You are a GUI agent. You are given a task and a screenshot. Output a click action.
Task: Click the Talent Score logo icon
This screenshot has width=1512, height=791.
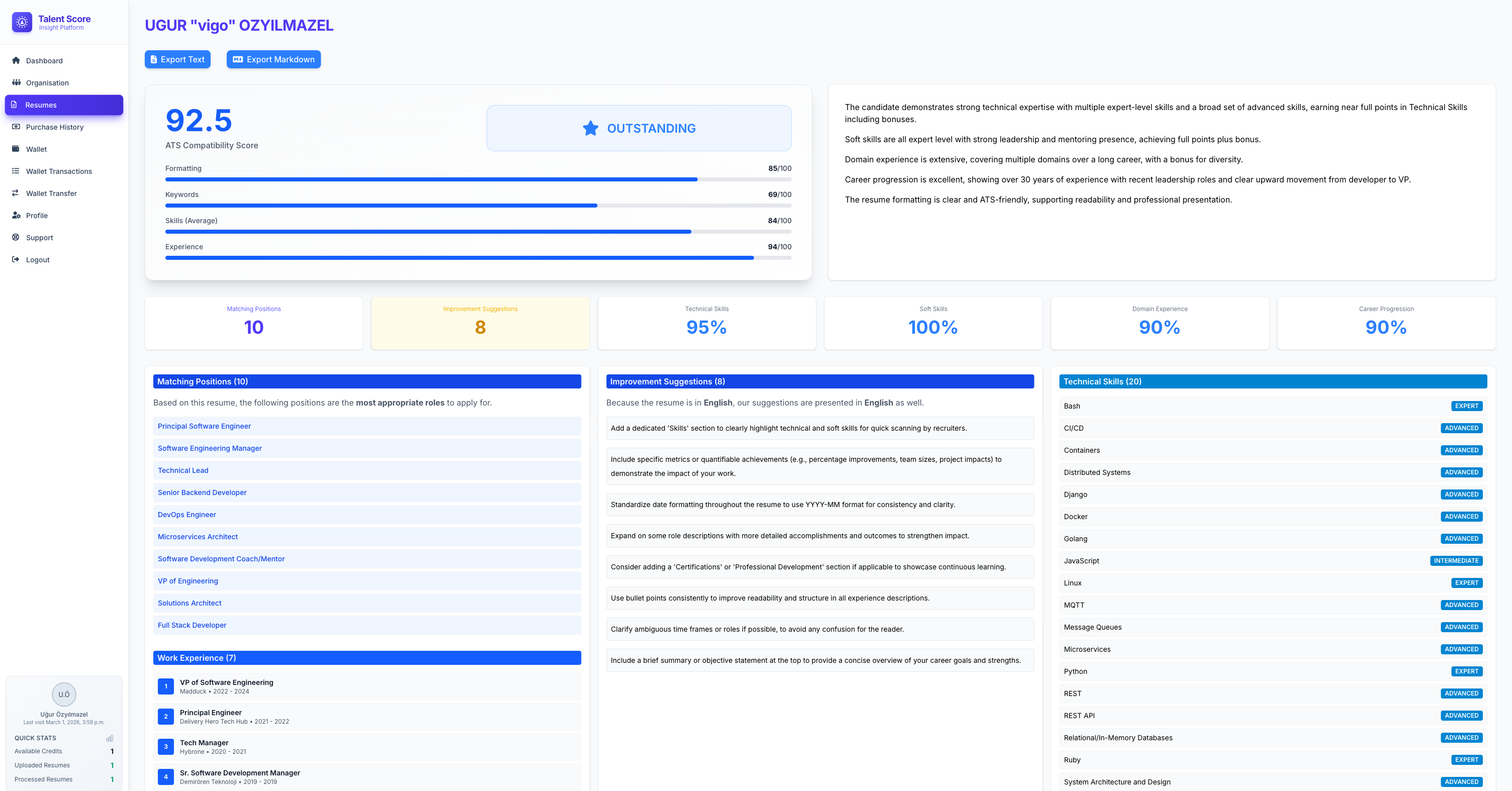tap(22, 22)
